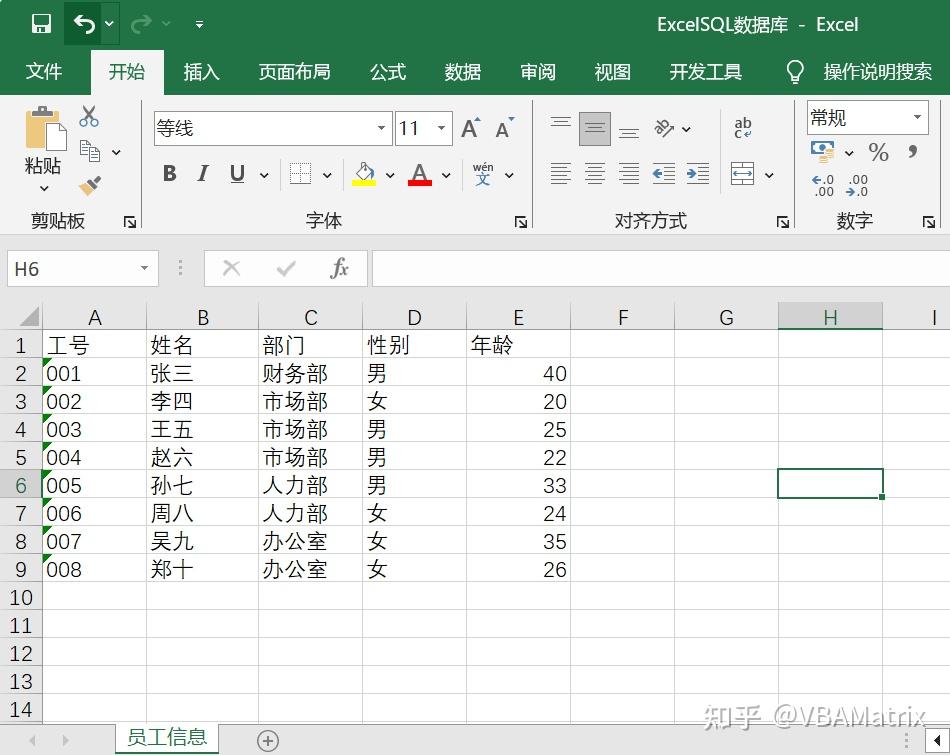Apply comma thousands separator style
950x755 pixels.
[912, 151]
